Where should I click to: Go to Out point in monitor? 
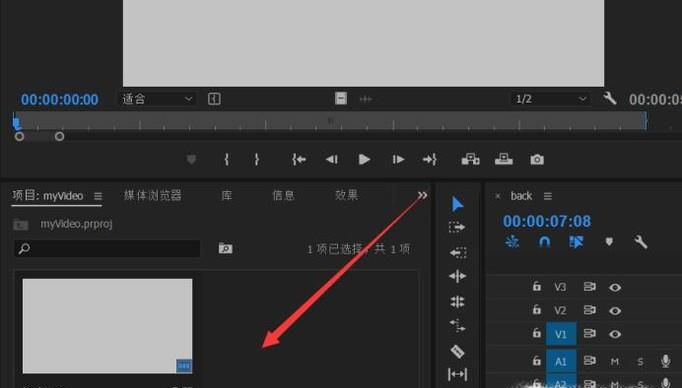(x=429, y=160)
